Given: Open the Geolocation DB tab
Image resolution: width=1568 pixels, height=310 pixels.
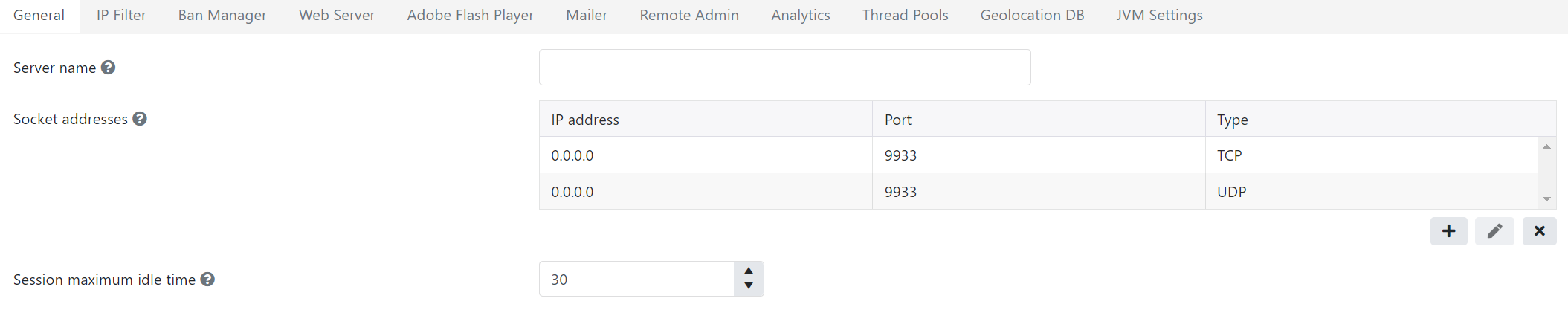Looking at the screenshot, I should click(1032, 16).
